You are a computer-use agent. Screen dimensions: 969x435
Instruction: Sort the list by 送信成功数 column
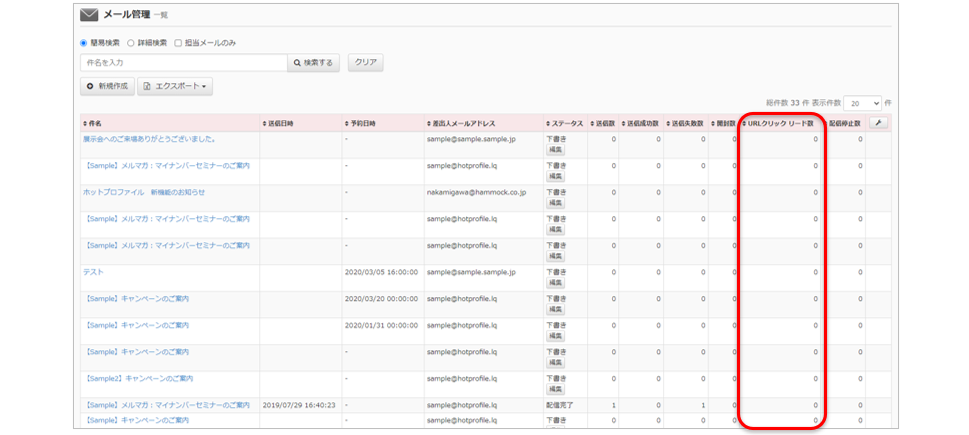click(640, 124)
